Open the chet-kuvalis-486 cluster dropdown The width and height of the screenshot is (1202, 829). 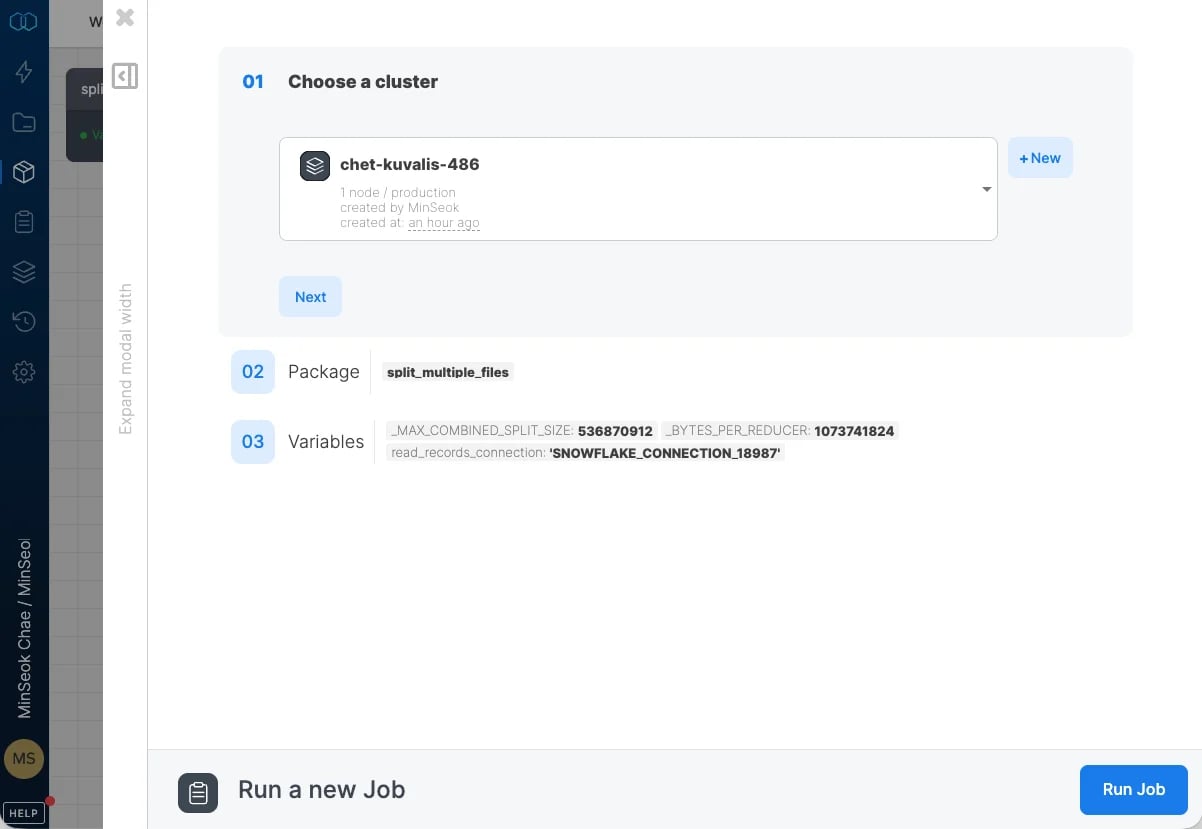[638, 189]
